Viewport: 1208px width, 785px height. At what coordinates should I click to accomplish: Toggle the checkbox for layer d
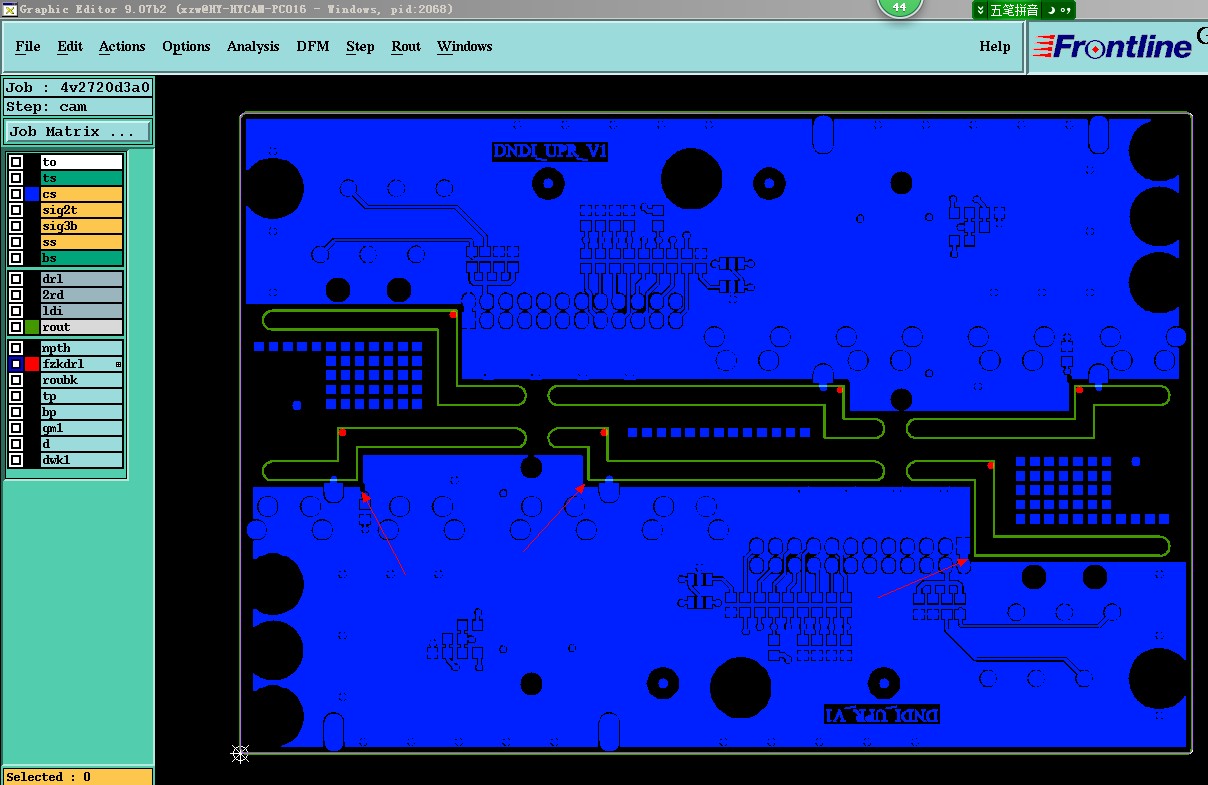(x=16, y=444)
